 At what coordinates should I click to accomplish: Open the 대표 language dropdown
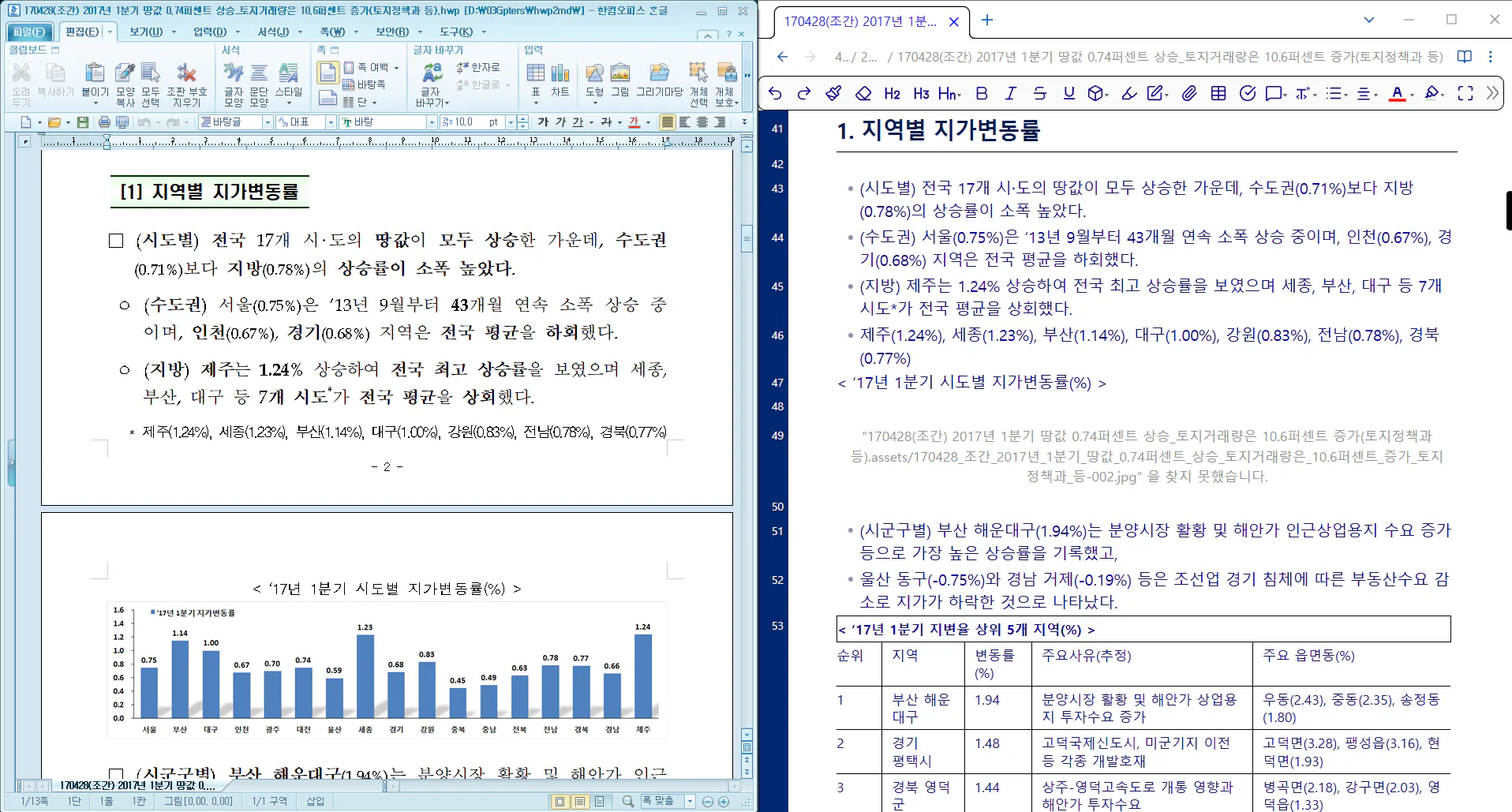(331, 122)
